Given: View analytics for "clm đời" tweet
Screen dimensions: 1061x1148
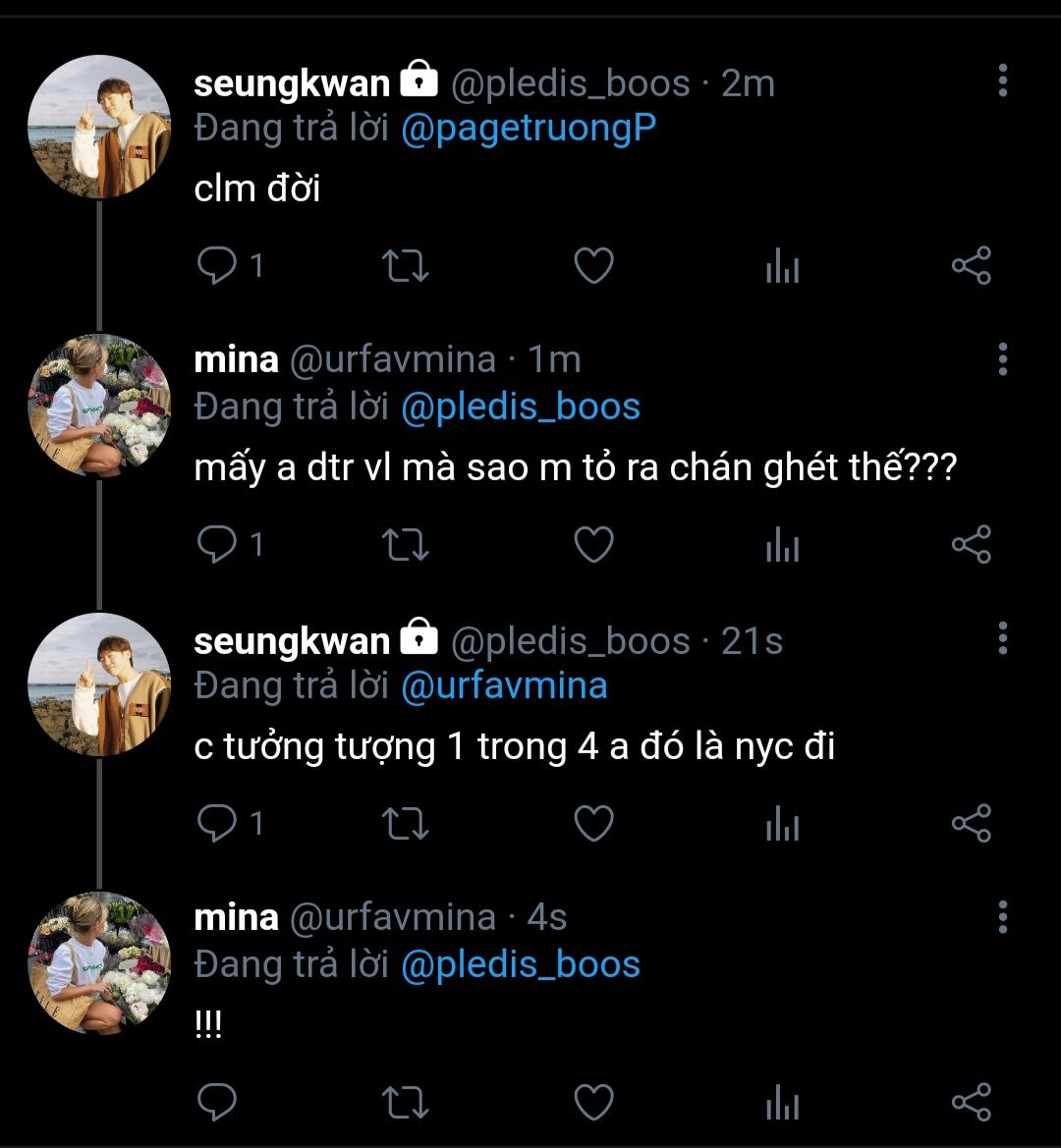Looking at the screenshot, I should (782, 266).
